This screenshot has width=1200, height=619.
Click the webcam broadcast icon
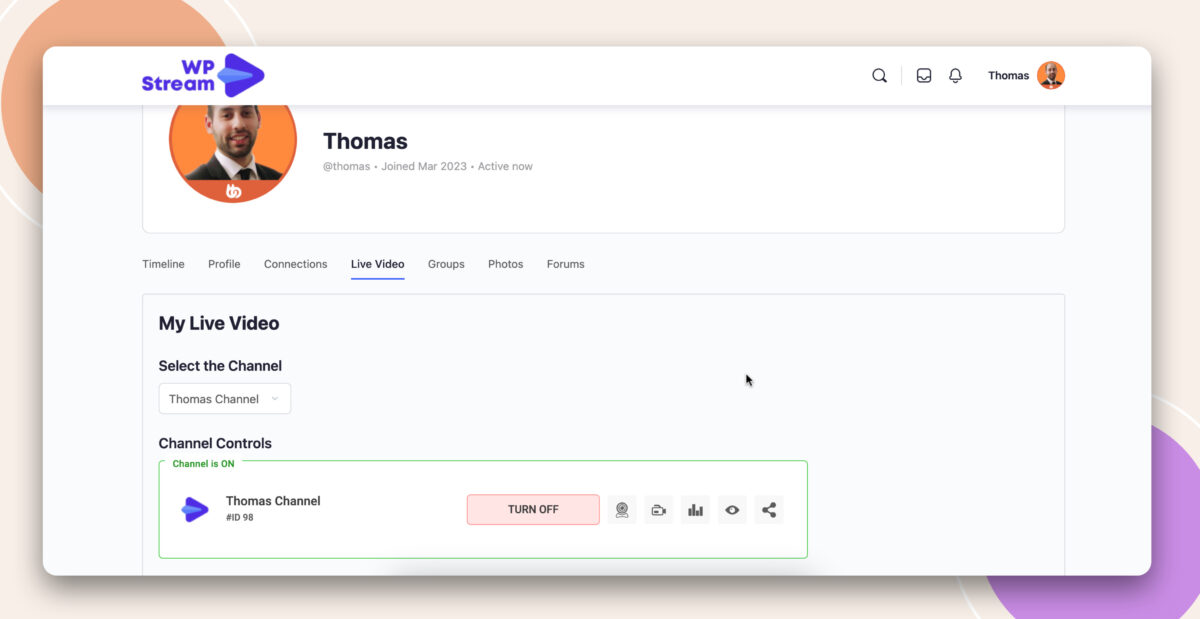pos(622,510)
